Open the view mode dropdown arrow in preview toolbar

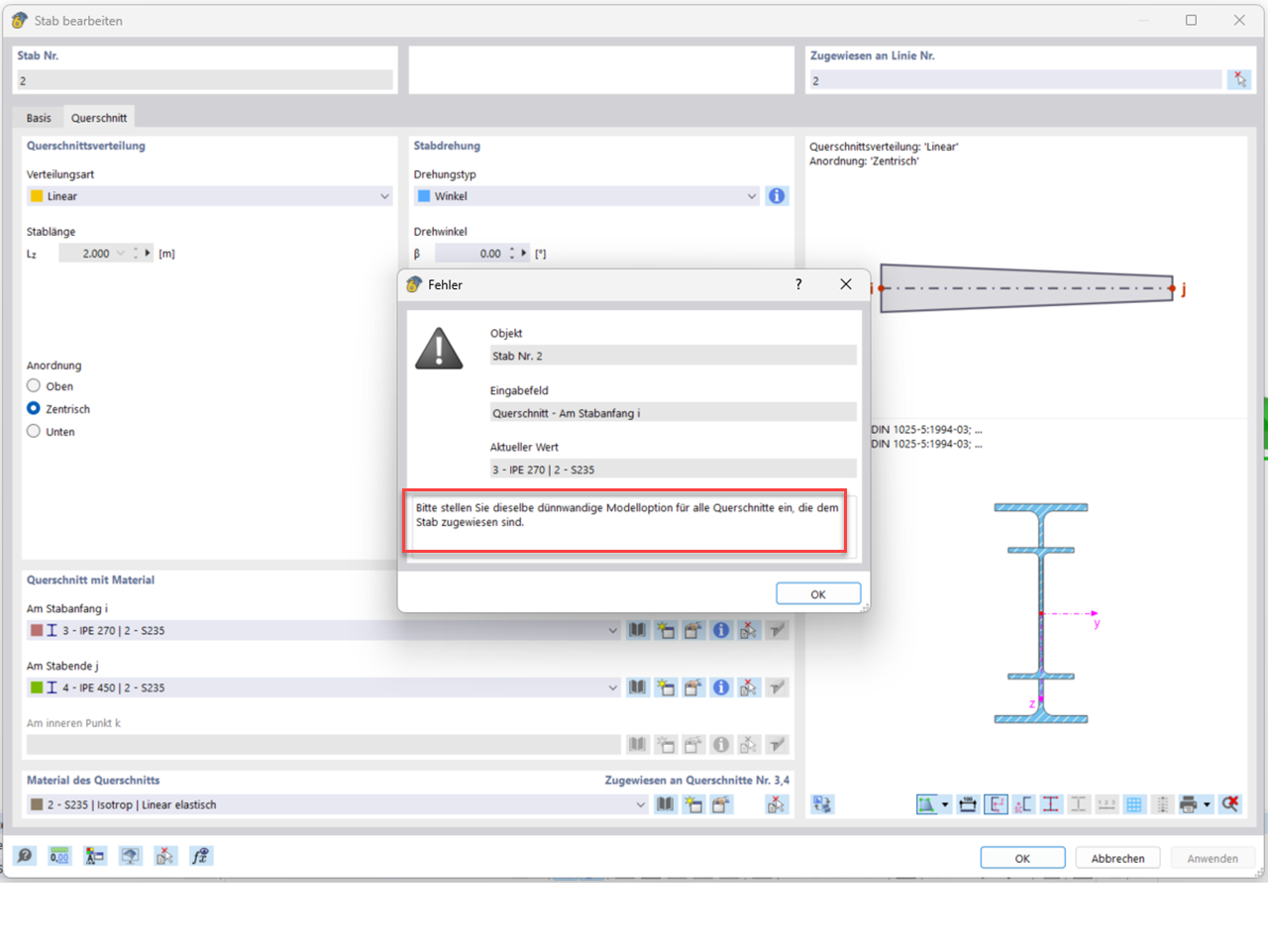[945, 804]
